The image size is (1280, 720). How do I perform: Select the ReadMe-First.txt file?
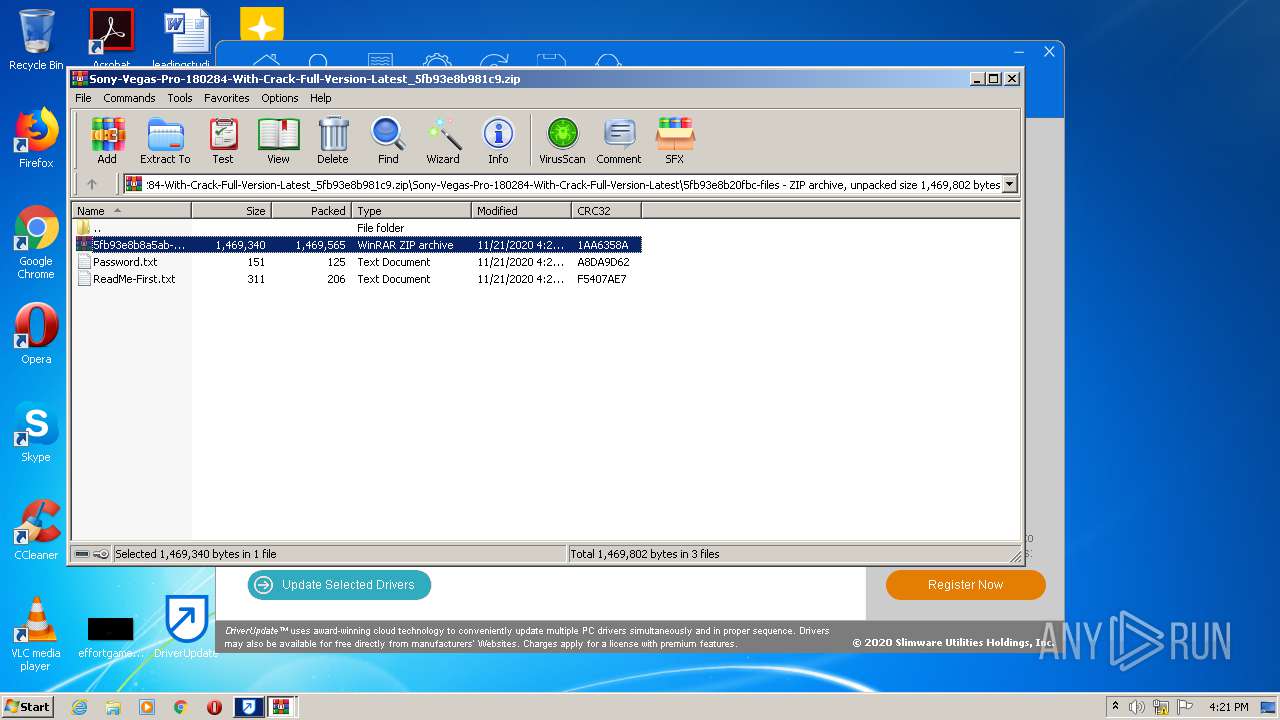point(357,279)
